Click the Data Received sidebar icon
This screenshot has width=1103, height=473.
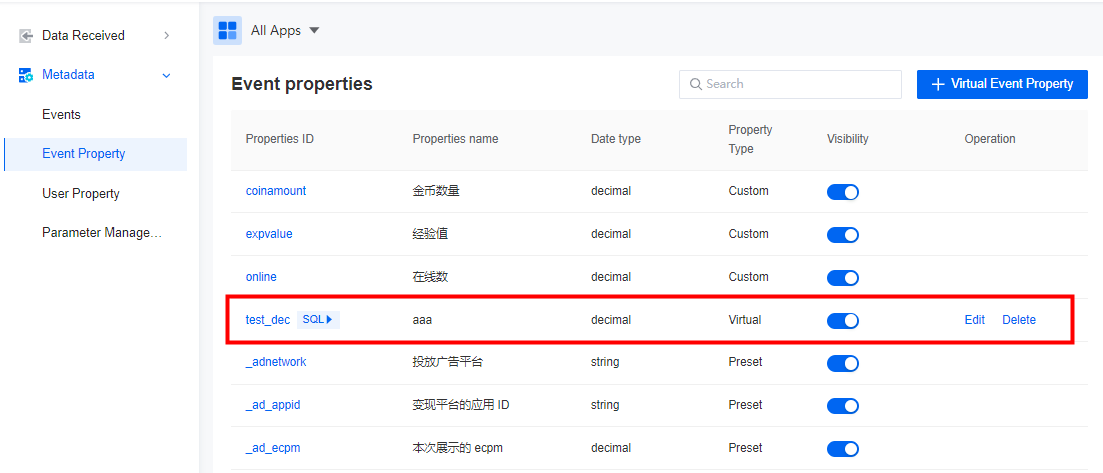(26, 36)
